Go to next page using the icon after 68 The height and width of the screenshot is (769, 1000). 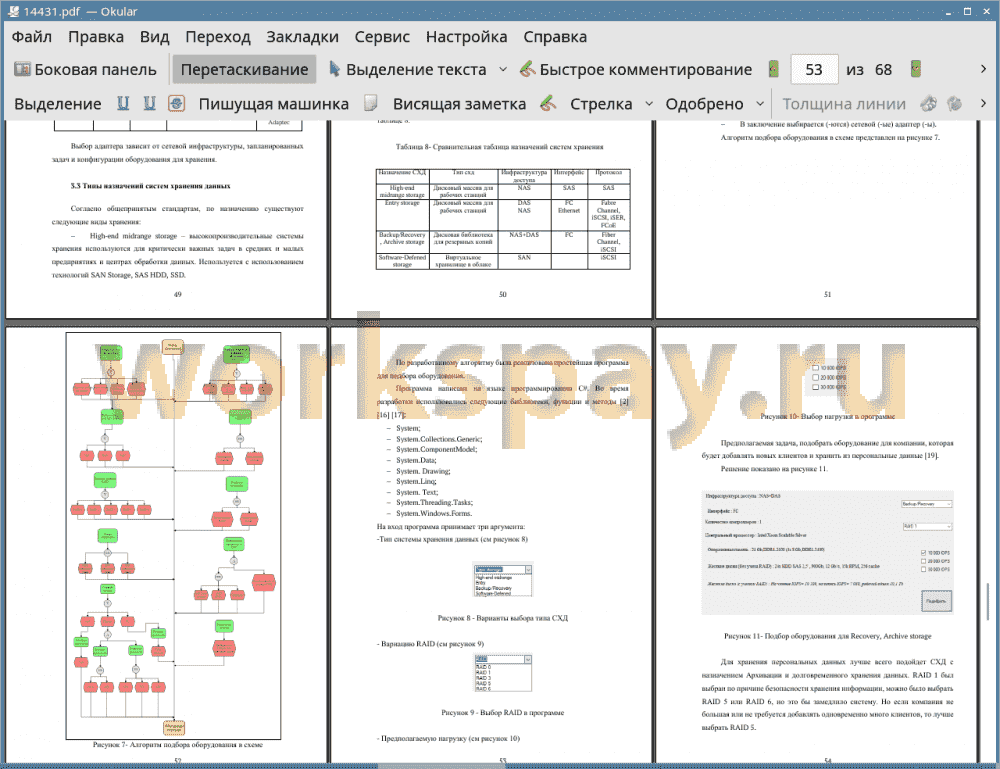pyautogui.click(x=916, y=69)
